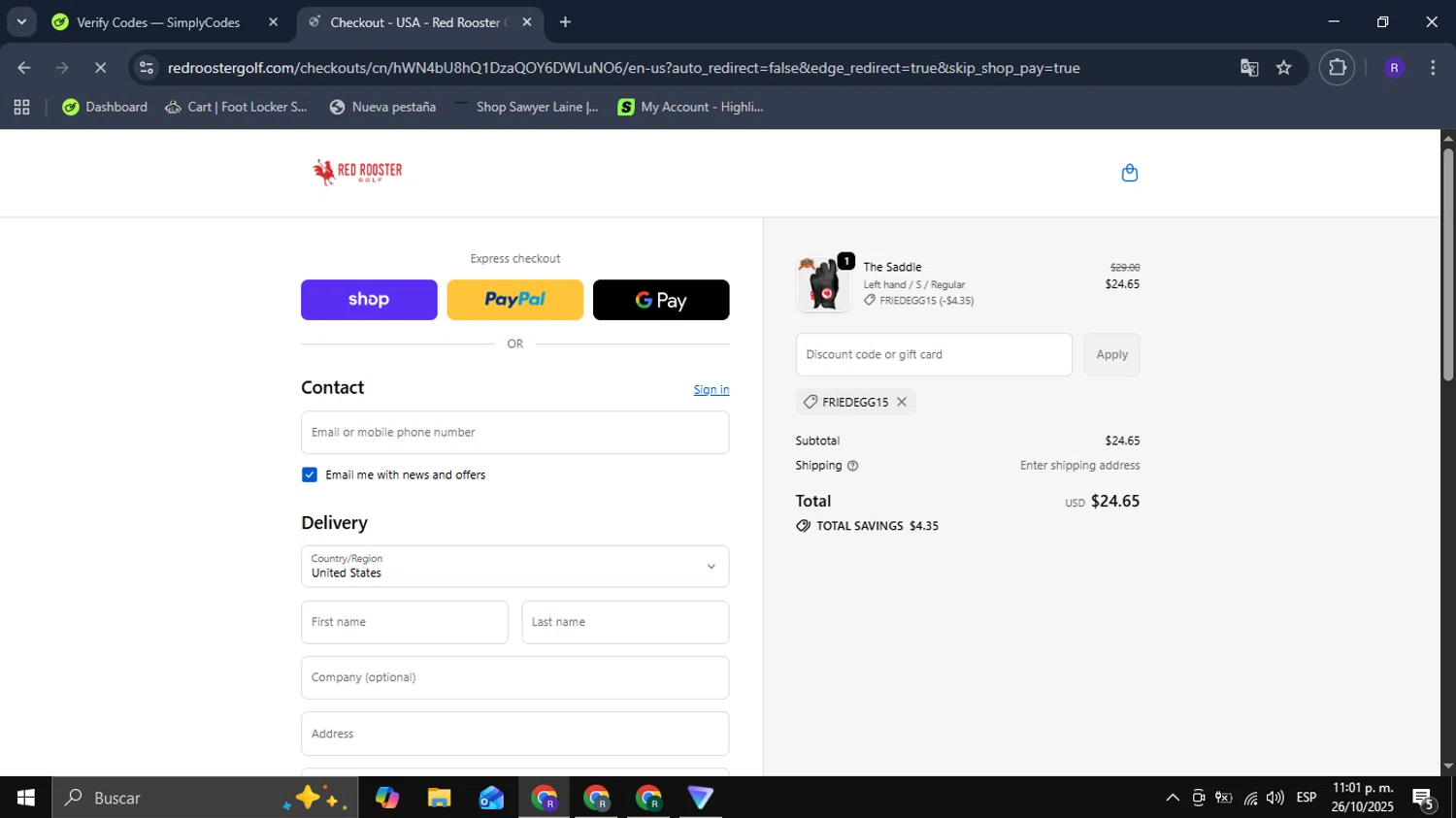The height and width of the screenshot is (818, 1456).
Task: Translate this page icon
Action: pos(1249,68)
